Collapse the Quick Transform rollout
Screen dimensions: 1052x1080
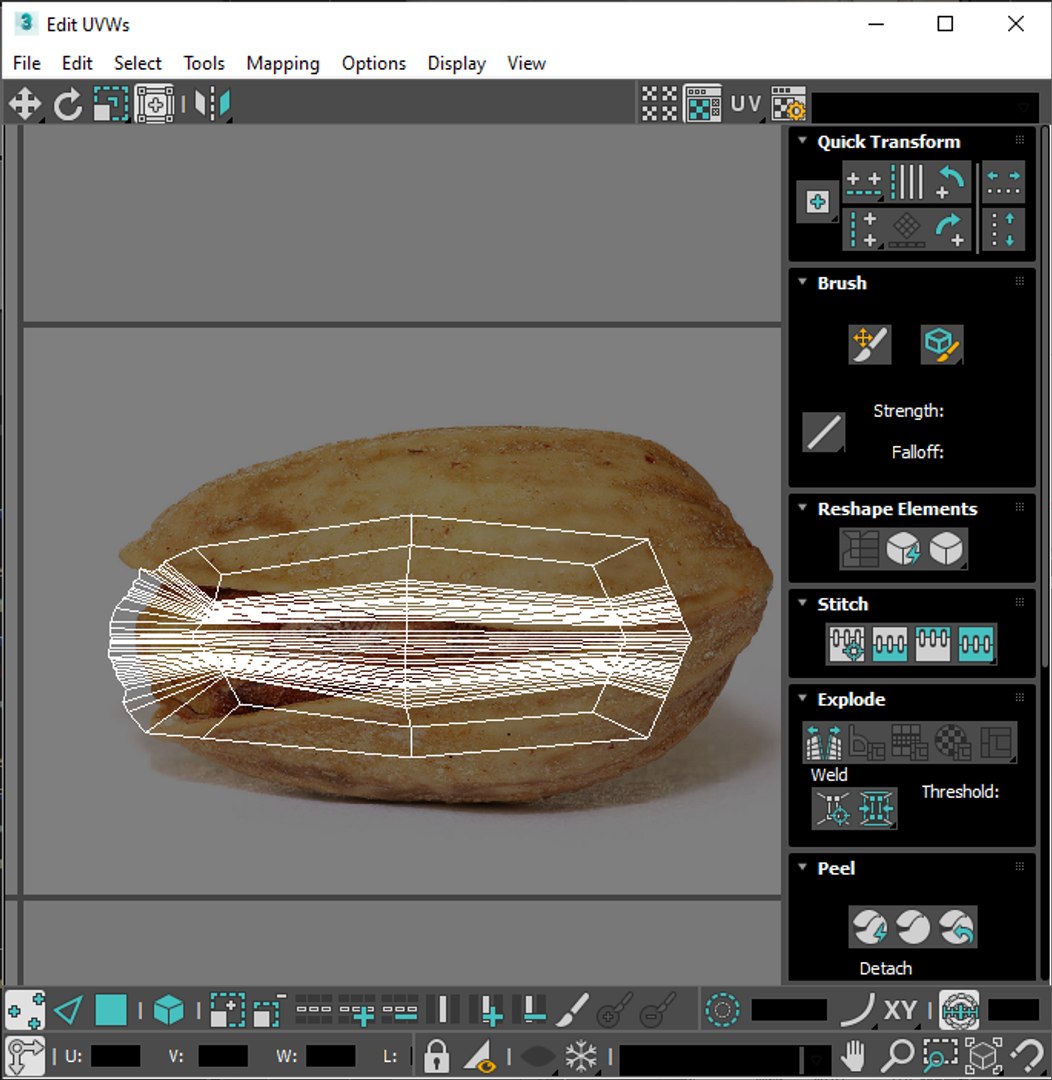803,140
